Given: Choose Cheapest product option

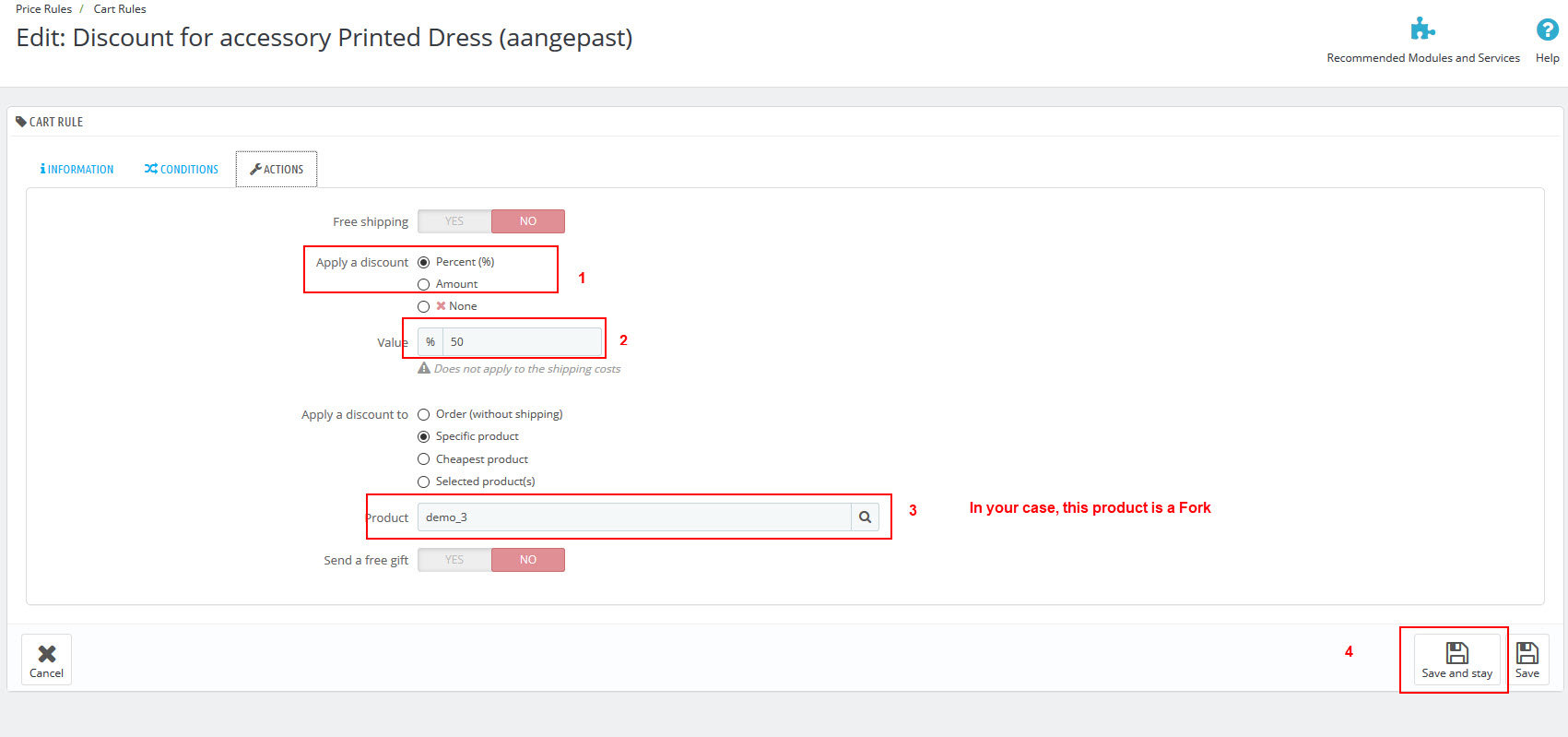Looking at the screenshot, I should click(x=424, y=459).
